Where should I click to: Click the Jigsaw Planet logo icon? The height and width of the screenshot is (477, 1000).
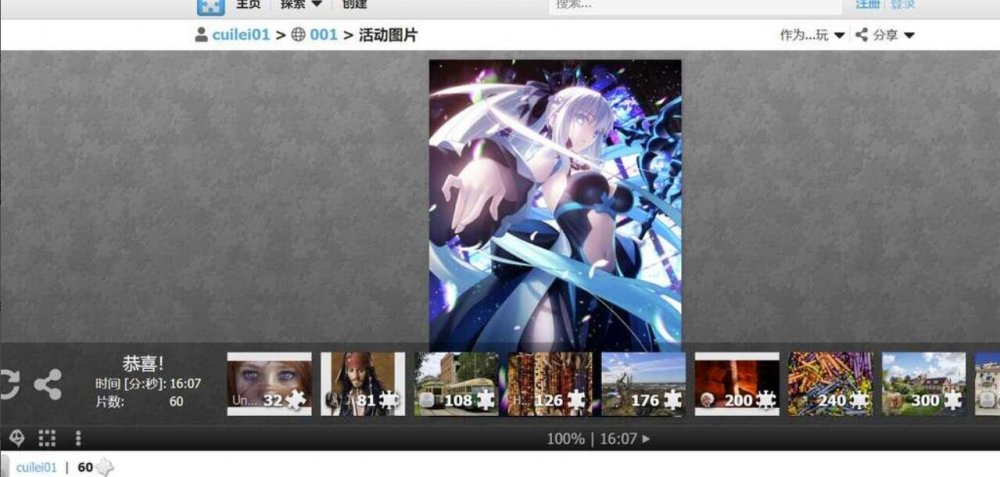(x=210, y=6)
